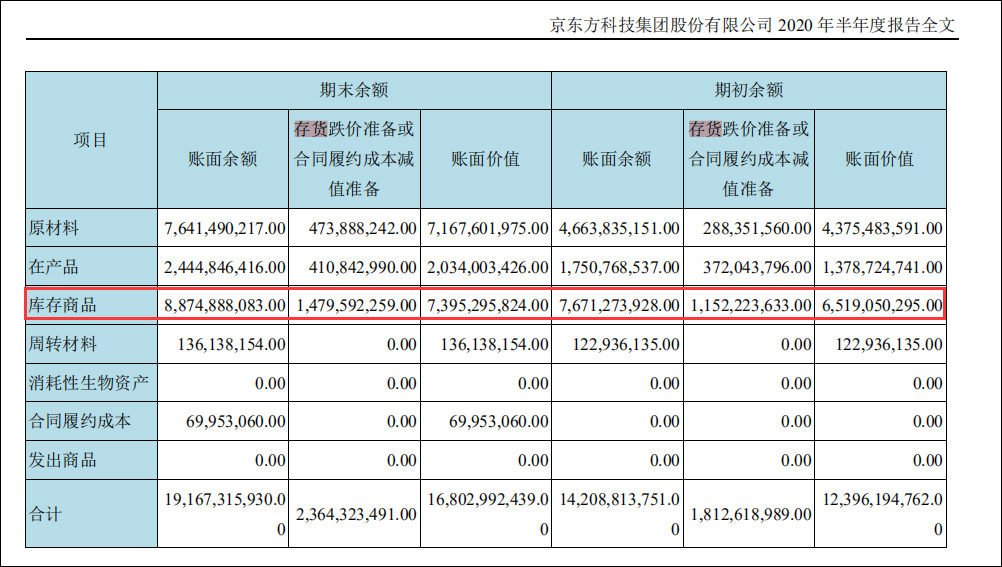Image resolution: width=1002 pixels, height=567 pixels.
Task: Click the value 1,378,724,741.00
Action: [x=882, y=267]
